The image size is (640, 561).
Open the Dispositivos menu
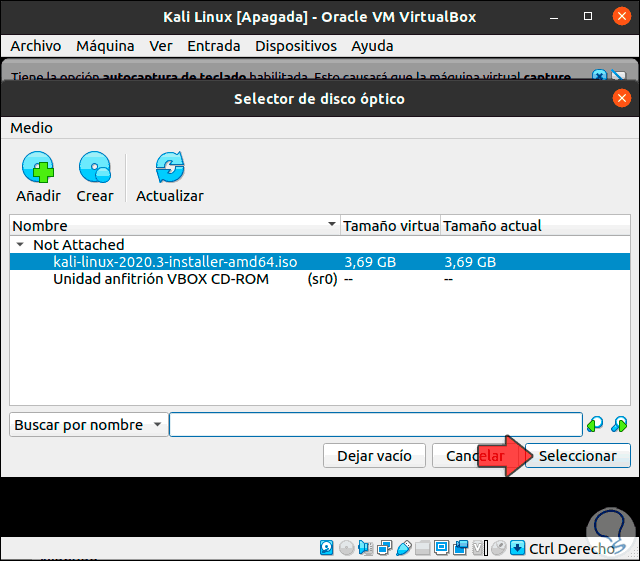pos(296,46)
